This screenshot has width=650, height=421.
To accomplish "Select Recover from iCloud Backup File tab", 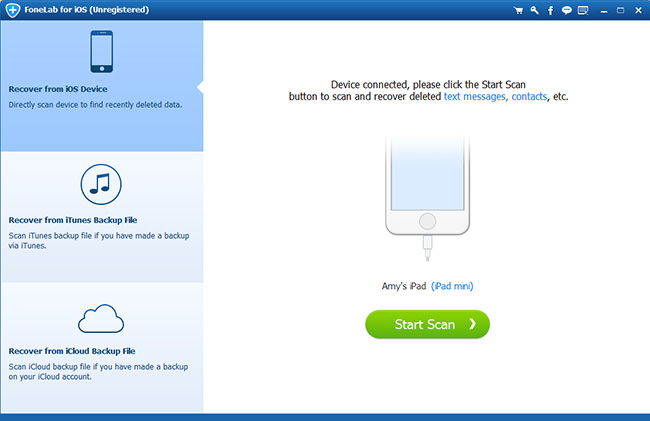I will tap(102, 347).
